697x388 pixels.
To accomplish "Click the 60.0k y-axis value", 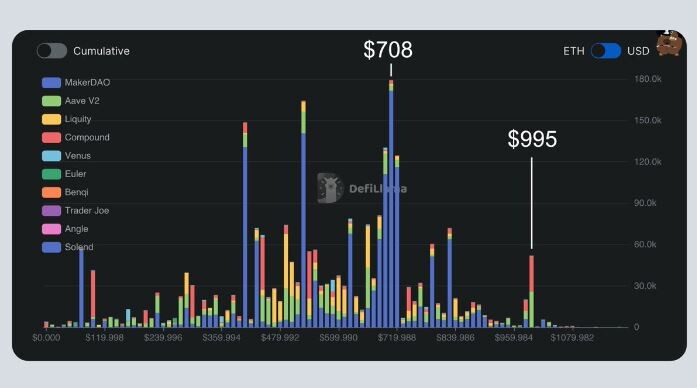I will (x=645, y=244).
